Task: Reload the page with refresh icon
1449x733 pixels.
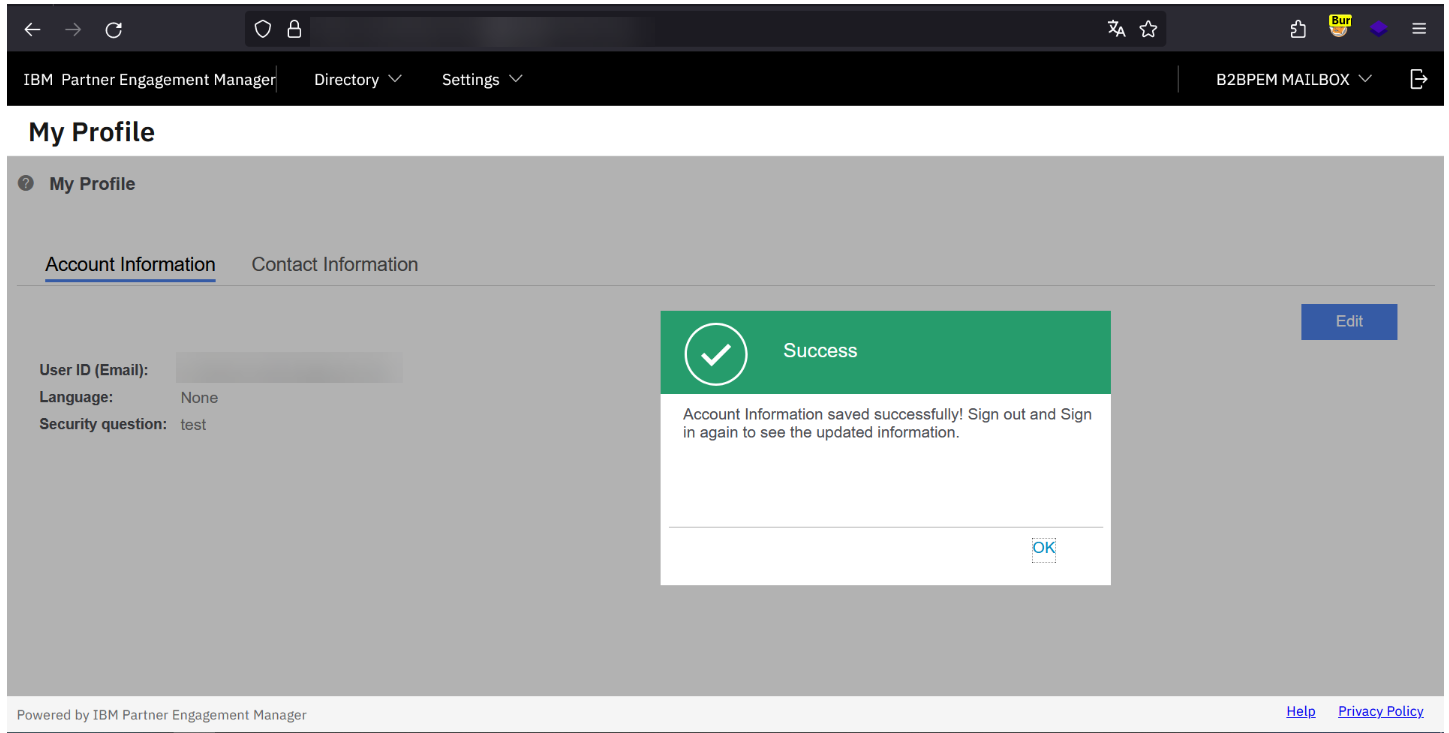Action: pyautogui.click(x=114, y=30)
